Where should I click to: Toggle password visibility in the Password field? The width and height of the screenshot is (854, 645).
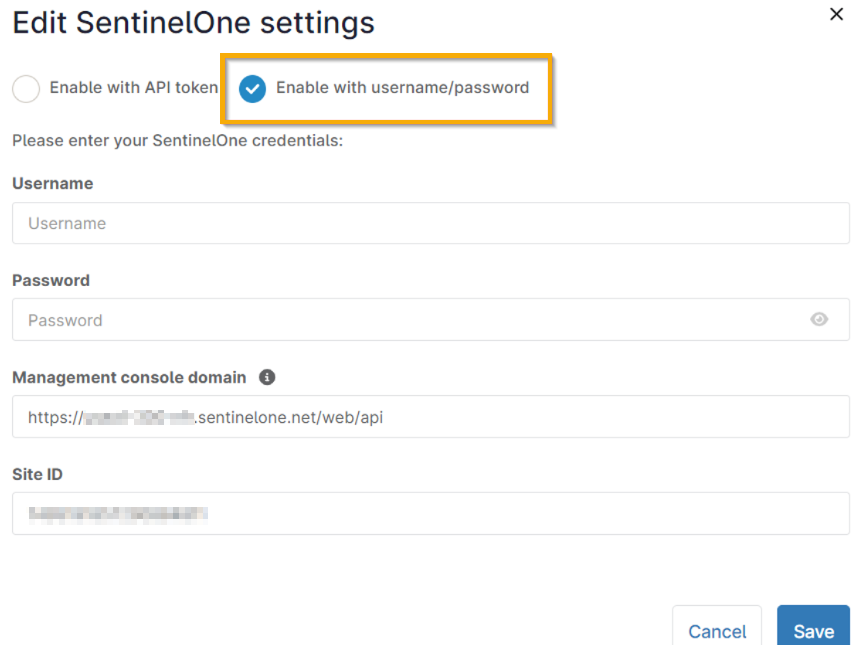[820, 319]
